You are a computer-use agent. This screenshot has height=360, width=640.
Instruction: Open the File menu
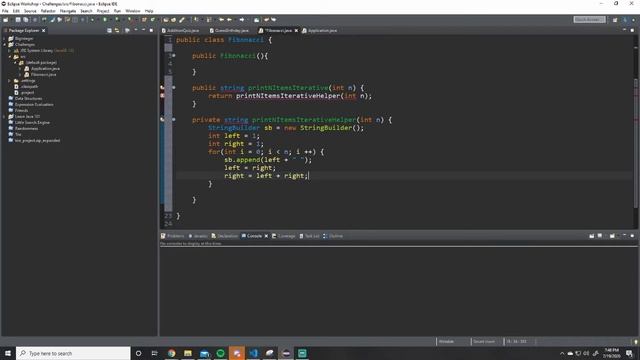(5, 11)
